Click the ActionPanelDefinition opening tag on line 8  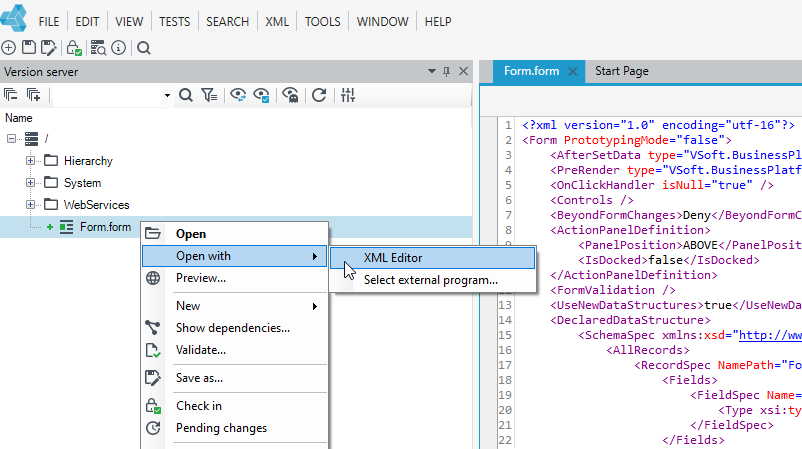[630, 230]
